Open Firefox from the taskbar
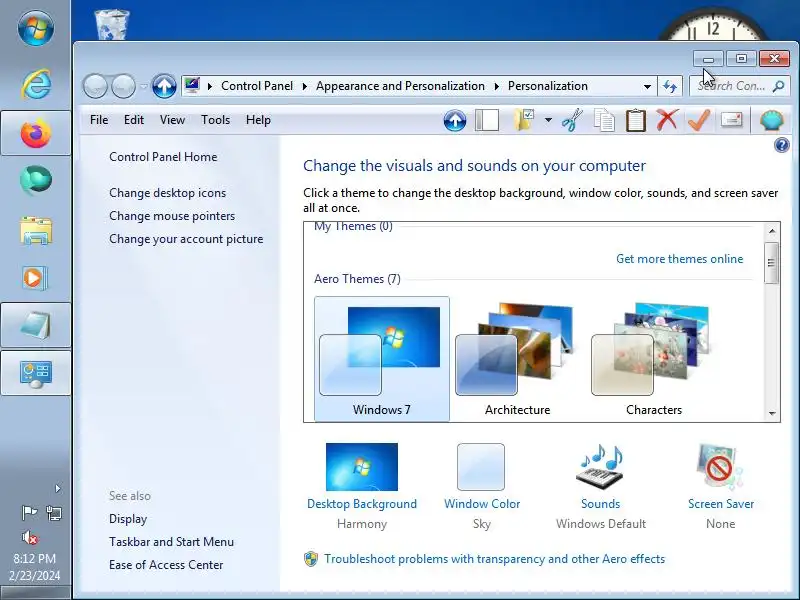The width and height of the screenshot is (800, 600). coord(36,134)
